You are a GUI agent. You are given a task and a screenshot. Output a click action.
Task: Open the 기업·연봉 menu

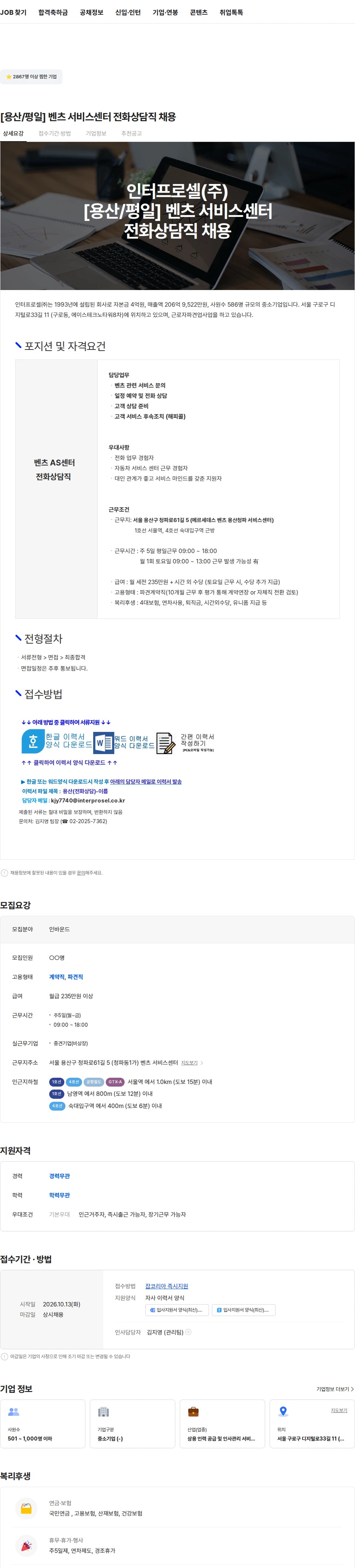[165, 12]
